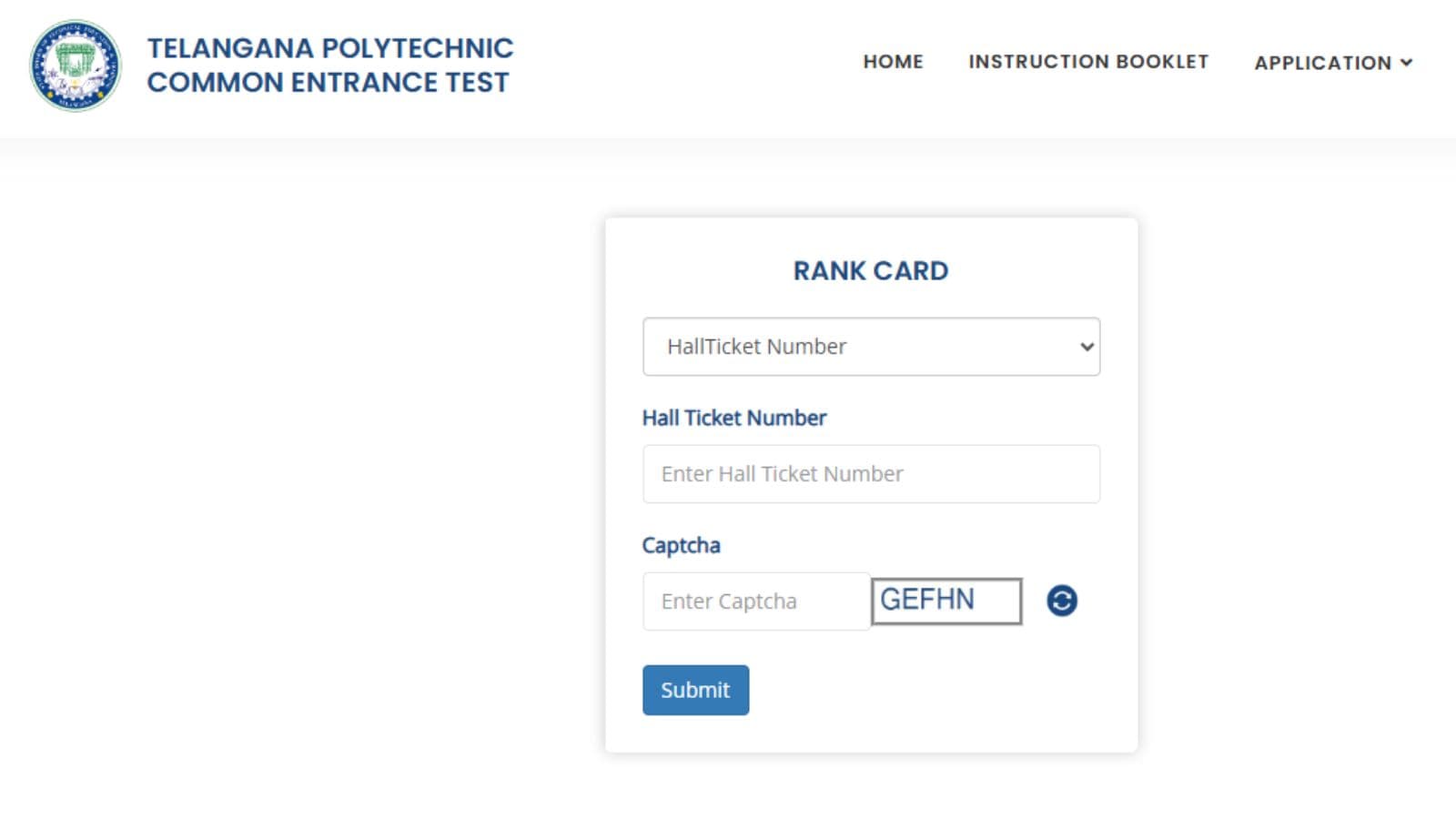Click the COMMON ENTRANCE TEST title line
The height and width of the screenshot is (819, 1456).
point(328,83)
